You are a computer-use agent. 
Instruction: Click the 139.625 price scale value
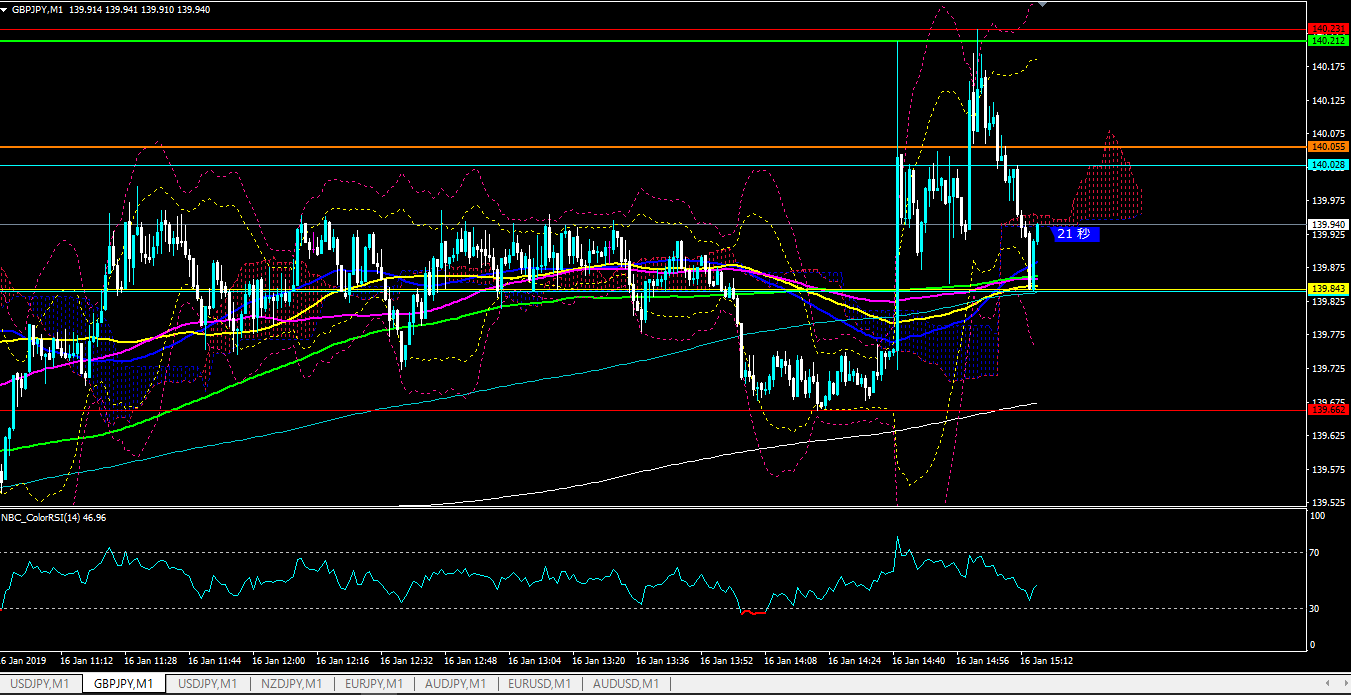coord(1328,436)
